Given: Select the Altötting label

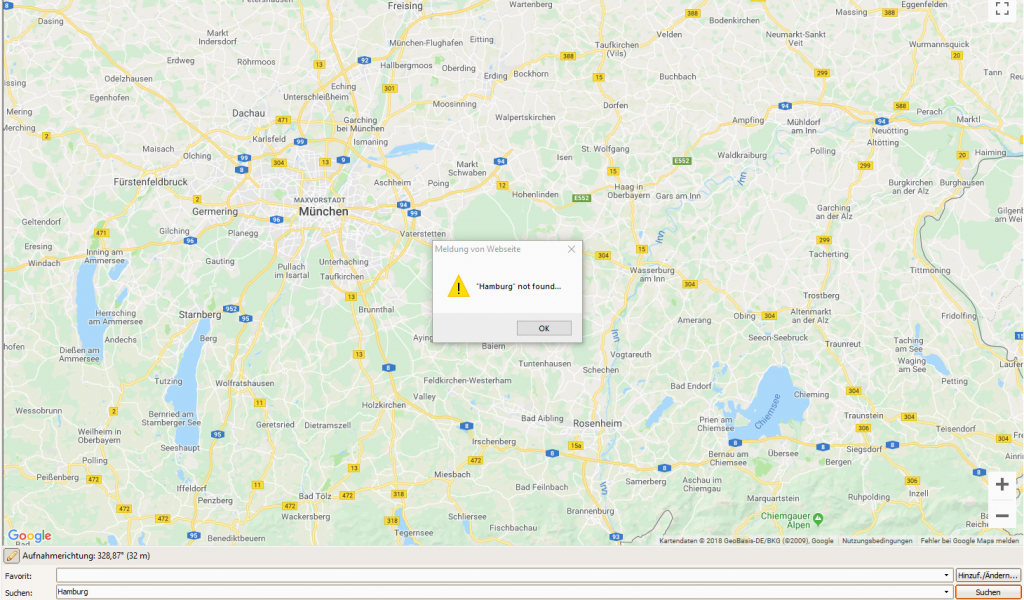Looking at the screenshot, I should (x=883, y=142).
